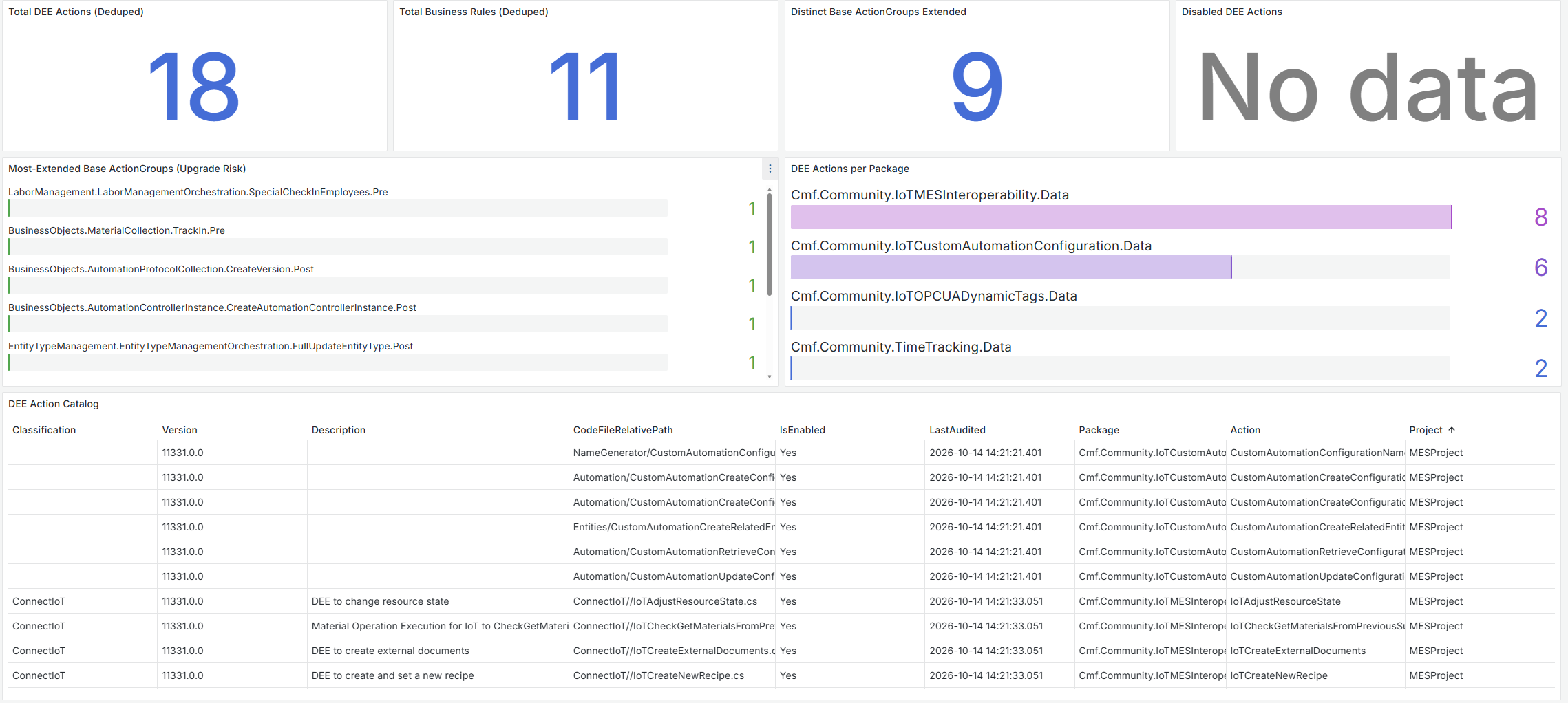Open the Most-Extended Base ActionGroups panel menu
Image resolution: width=1568 pixels, height=703 pixels.
pyautogui.click(x=770, y=169)
